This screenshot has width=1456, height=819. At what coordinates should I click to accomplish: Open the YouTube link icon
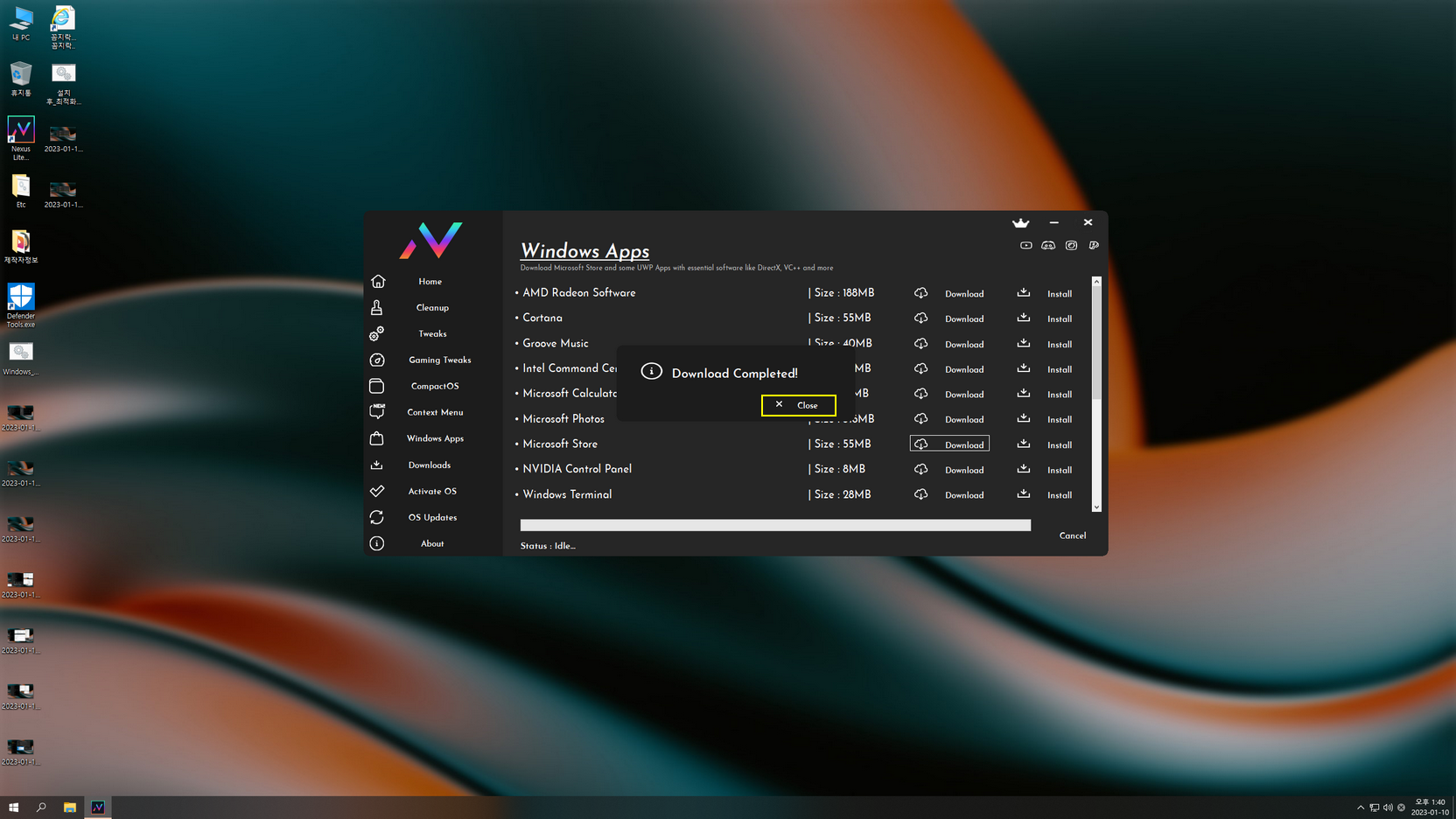click(x=1025, y=246)
